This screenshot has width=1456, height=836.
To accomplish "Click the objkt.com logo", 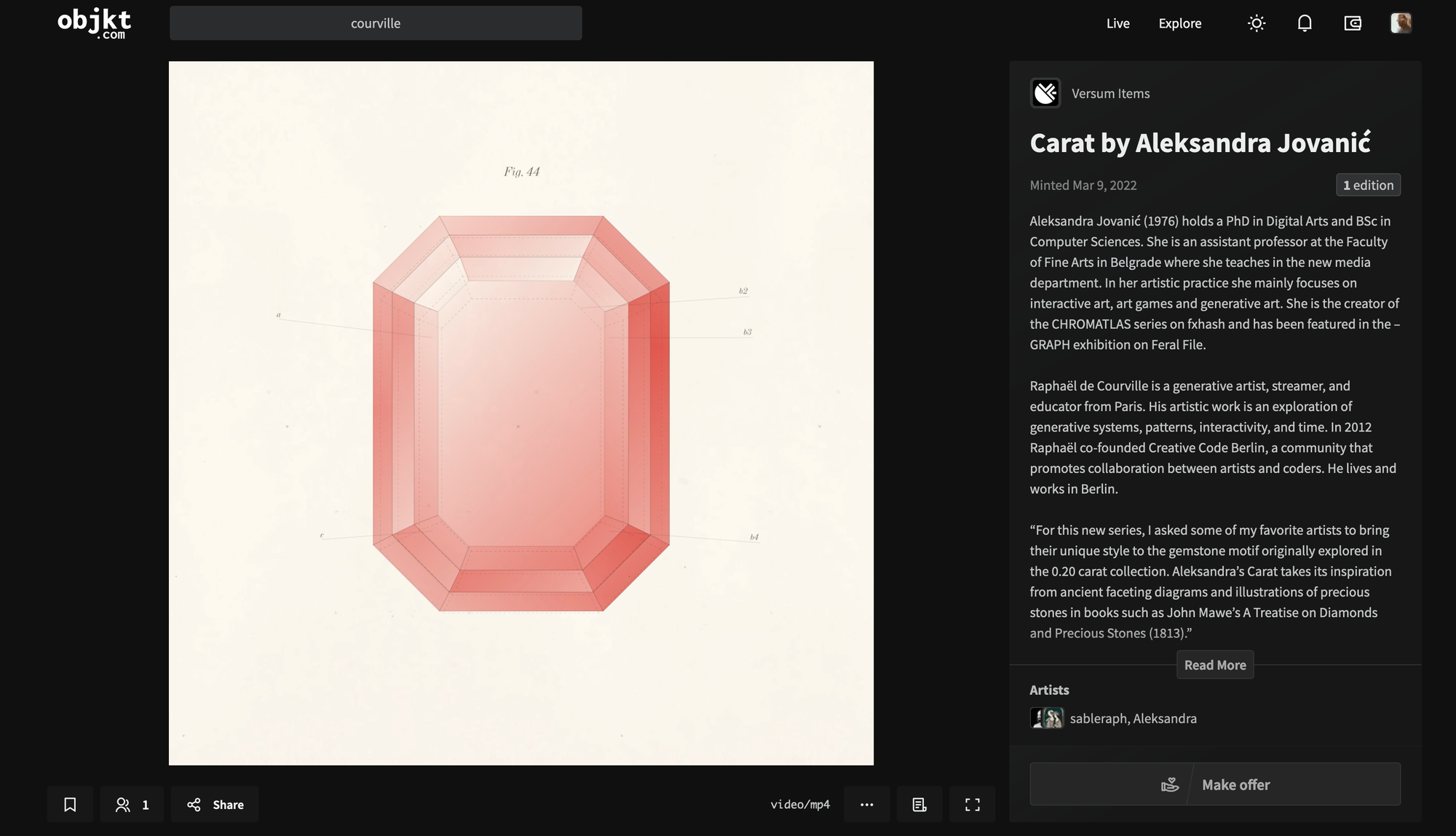I will (94, 23).
